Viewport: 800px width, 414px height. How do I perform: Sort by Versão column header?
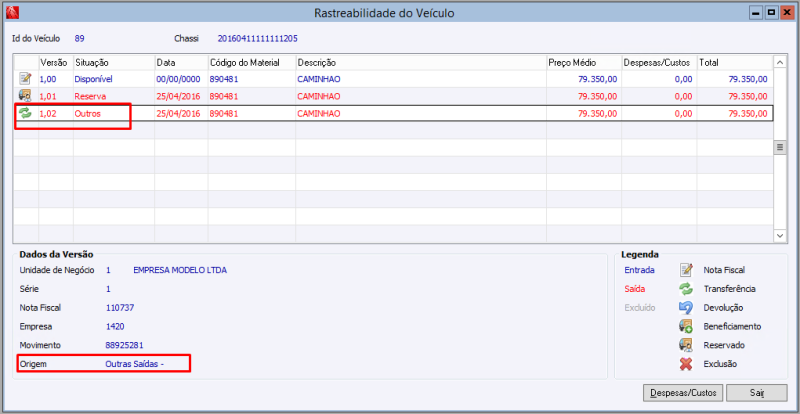click(56, 62)
